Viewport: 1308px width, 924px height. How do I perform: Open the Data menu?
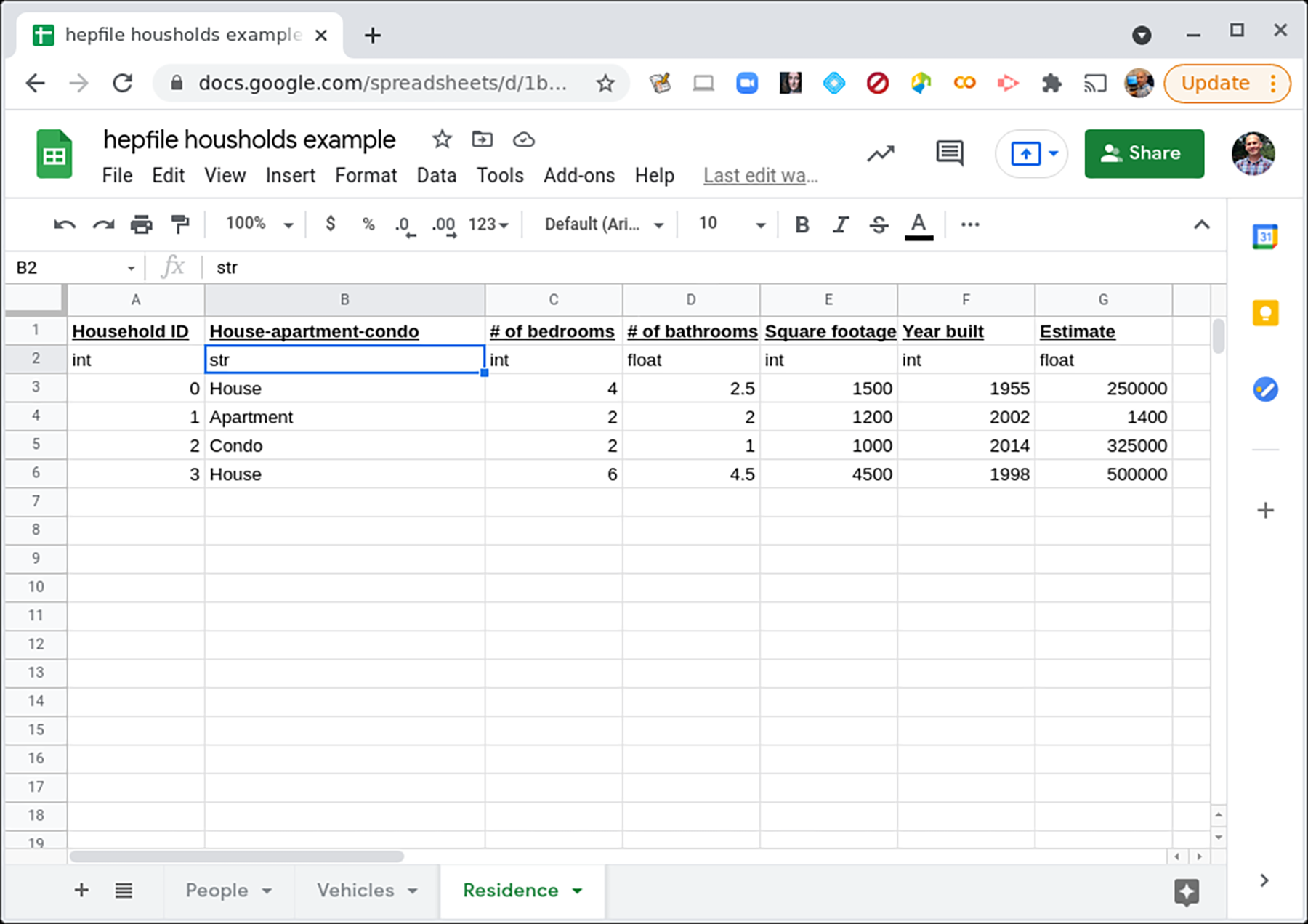(437, 176)
